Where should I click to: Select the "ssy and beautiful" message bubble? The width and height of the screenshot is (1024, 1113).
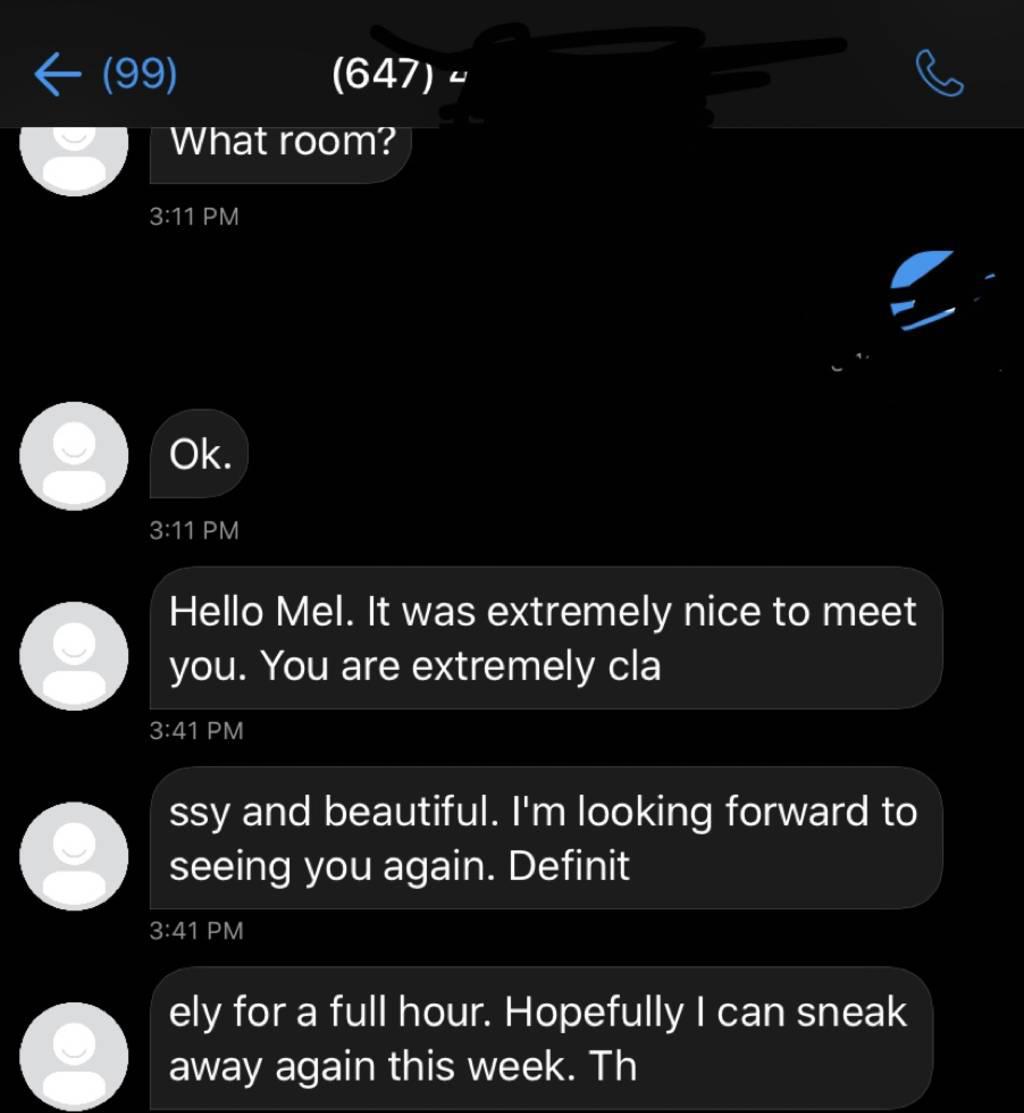544,838
